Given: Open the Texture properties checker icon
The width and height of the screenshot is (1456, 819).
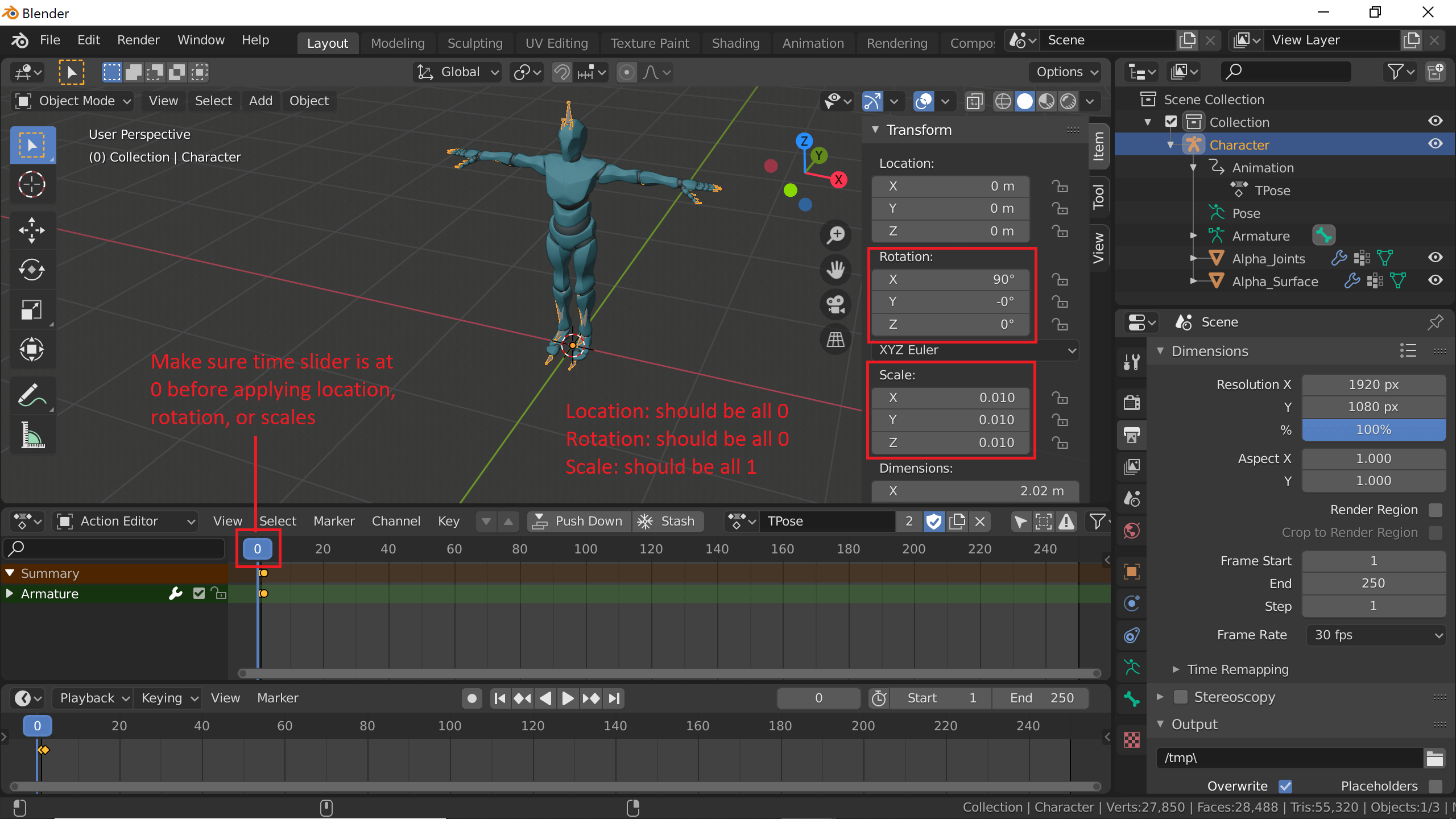Looking at the screenshot, I should [1132, 739].
